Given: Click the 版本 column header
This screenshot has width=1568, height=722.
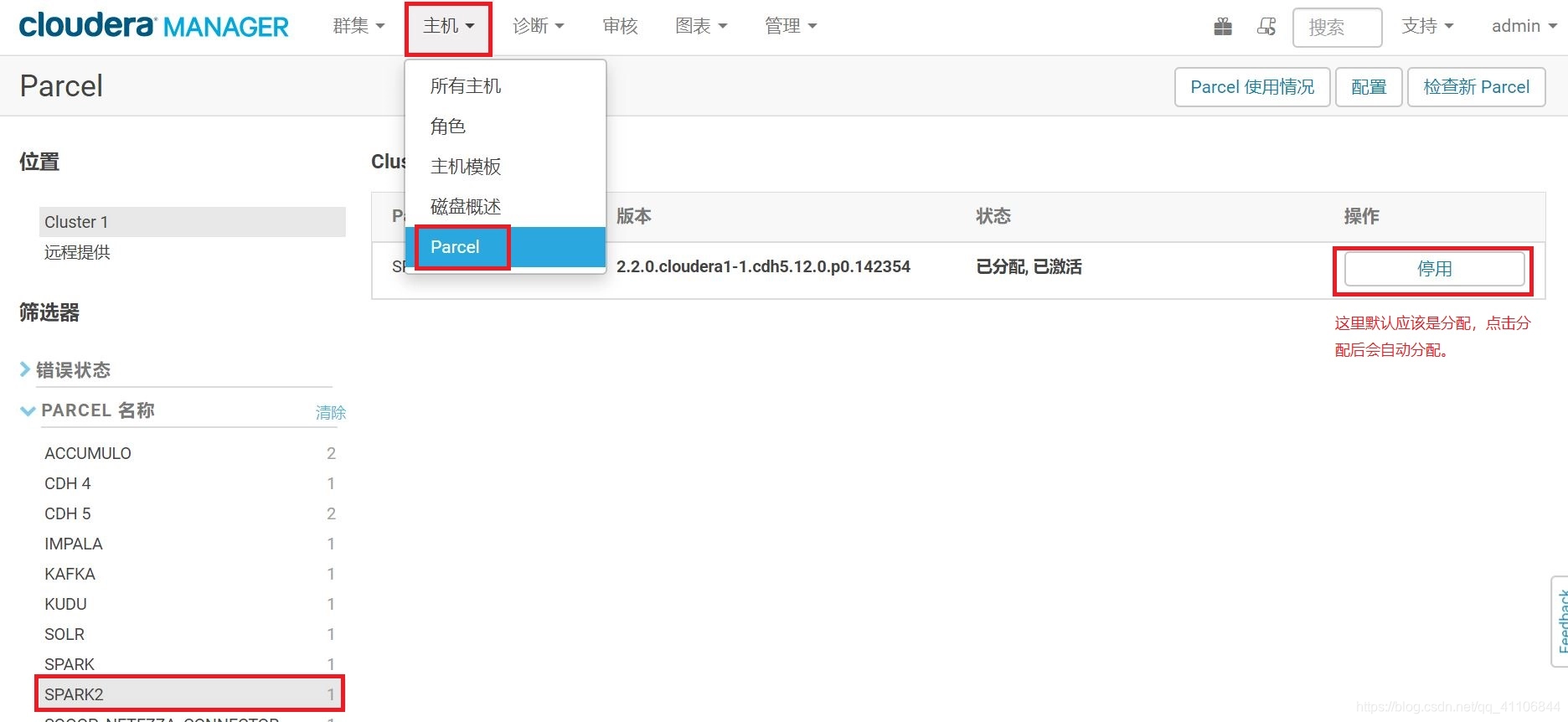Looking at the screenshot, I should pyautogui.click(x=634, y=216).
